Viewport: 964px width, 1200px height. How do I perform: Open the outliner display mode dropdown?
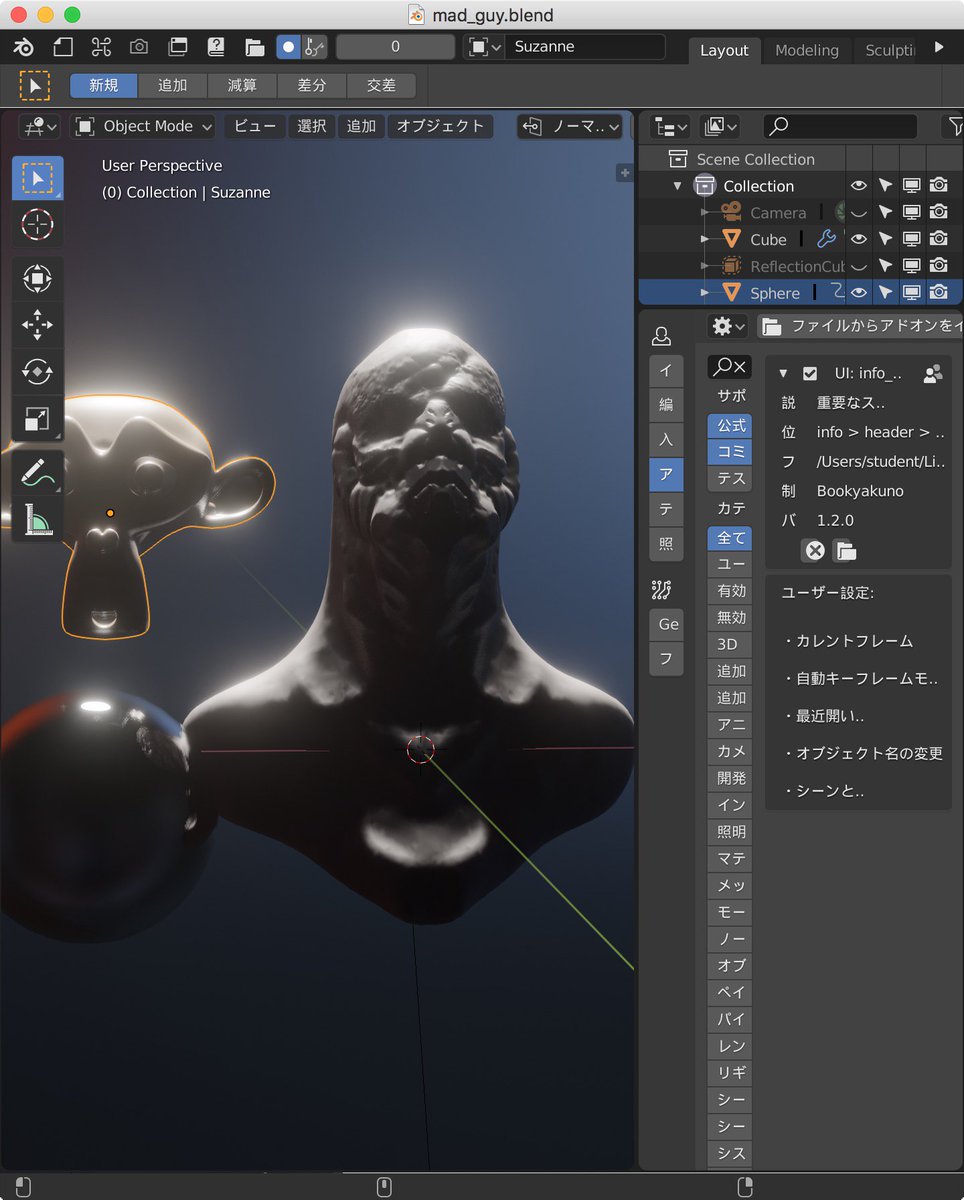(719, 126)
